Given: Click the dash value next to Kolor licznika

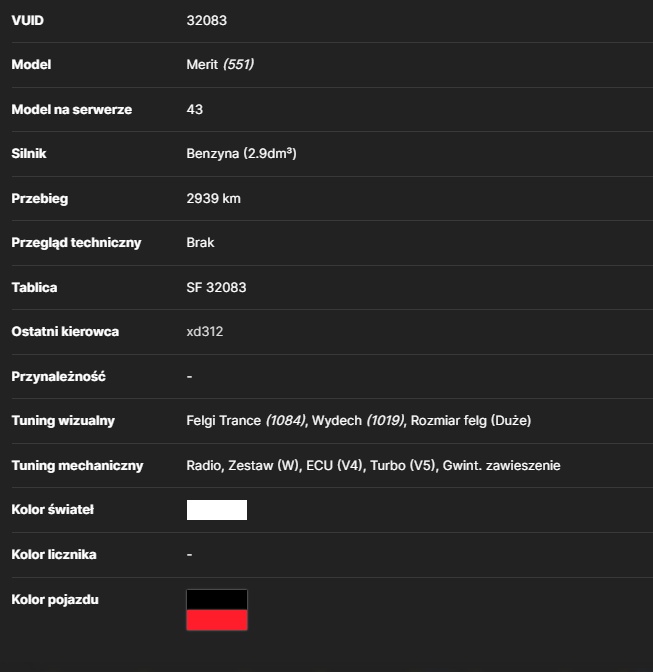Looking at the screenshot, I should 189,555.
